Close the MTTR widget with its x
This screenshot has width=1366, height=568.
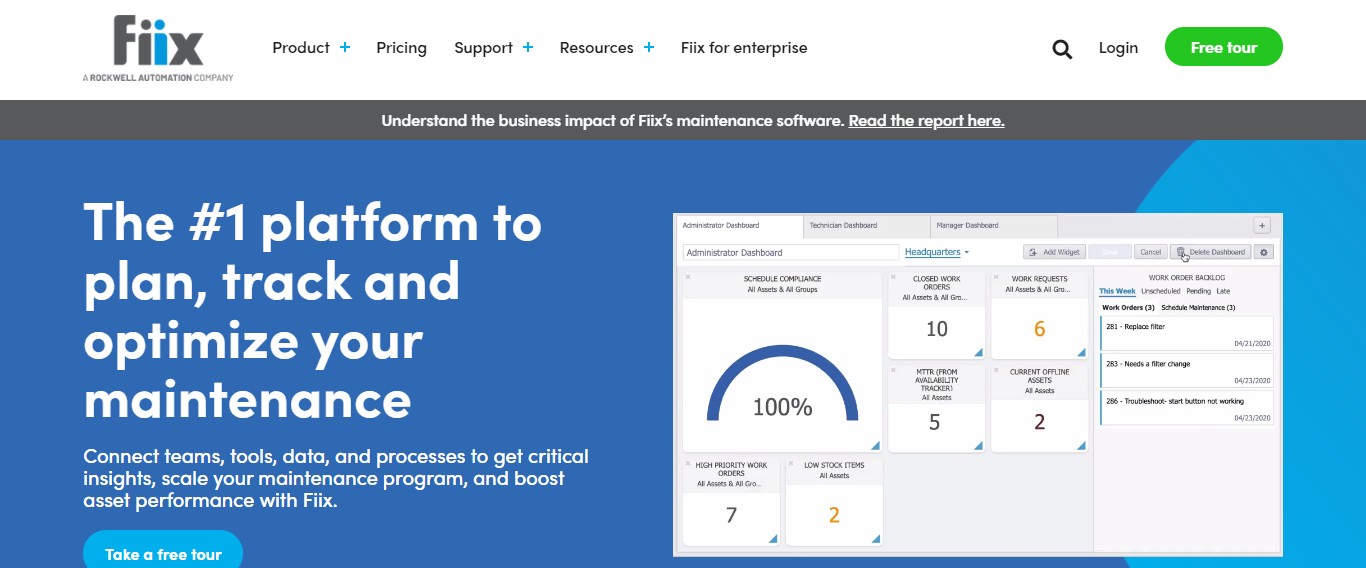(893, 370)
